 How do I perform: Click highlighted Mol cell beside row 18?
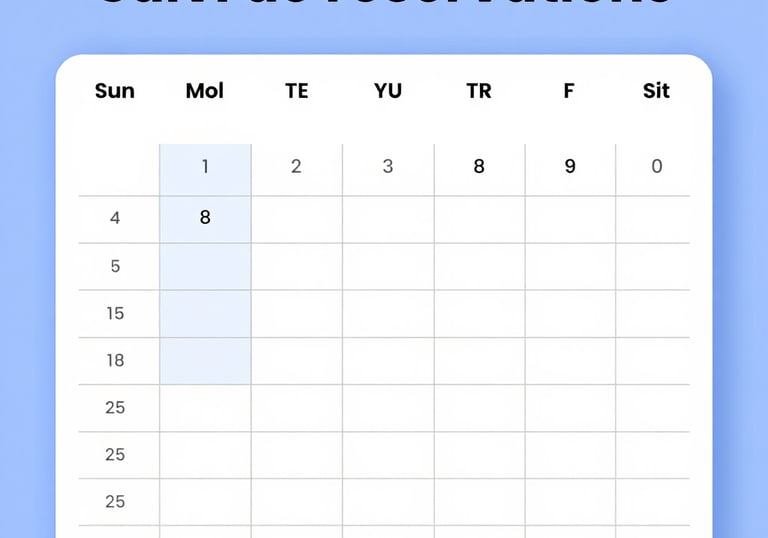[205, 360]
